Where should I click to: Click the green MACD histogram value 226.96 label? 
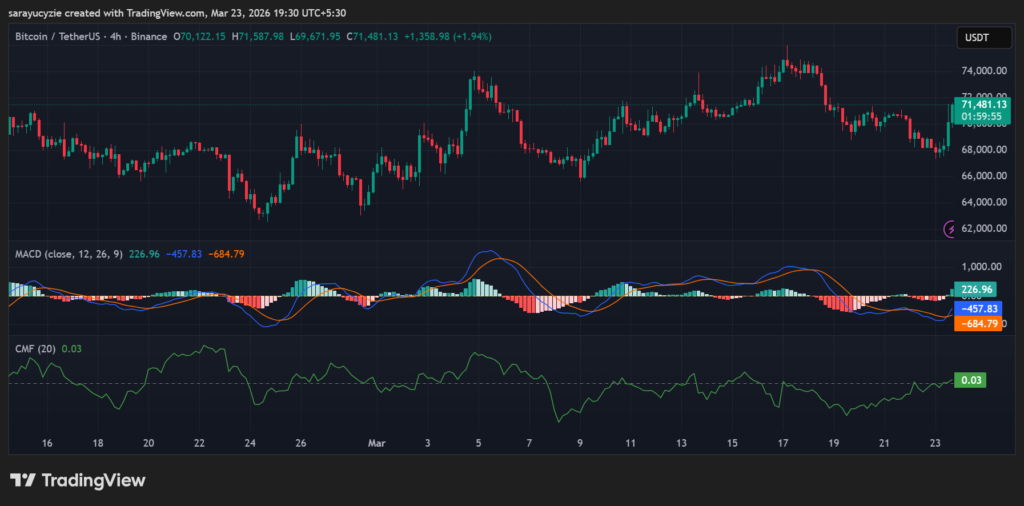[975, 289]
